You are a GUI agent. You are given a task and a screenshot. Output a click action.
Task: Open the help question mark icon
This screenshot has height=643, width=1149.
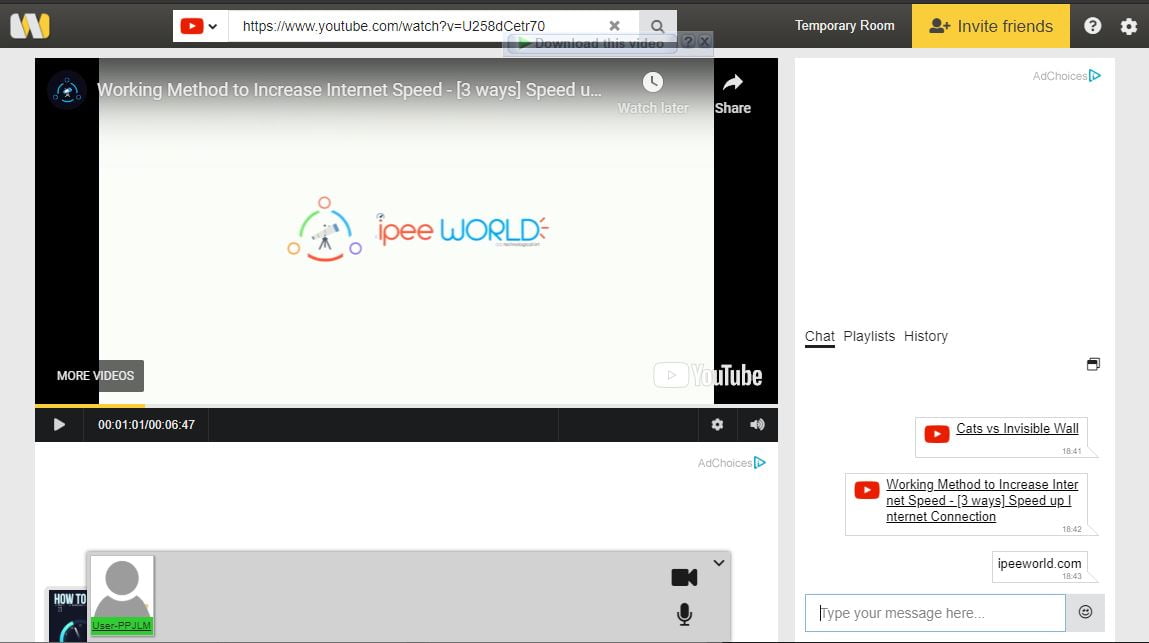click(x=1093, y=26)
